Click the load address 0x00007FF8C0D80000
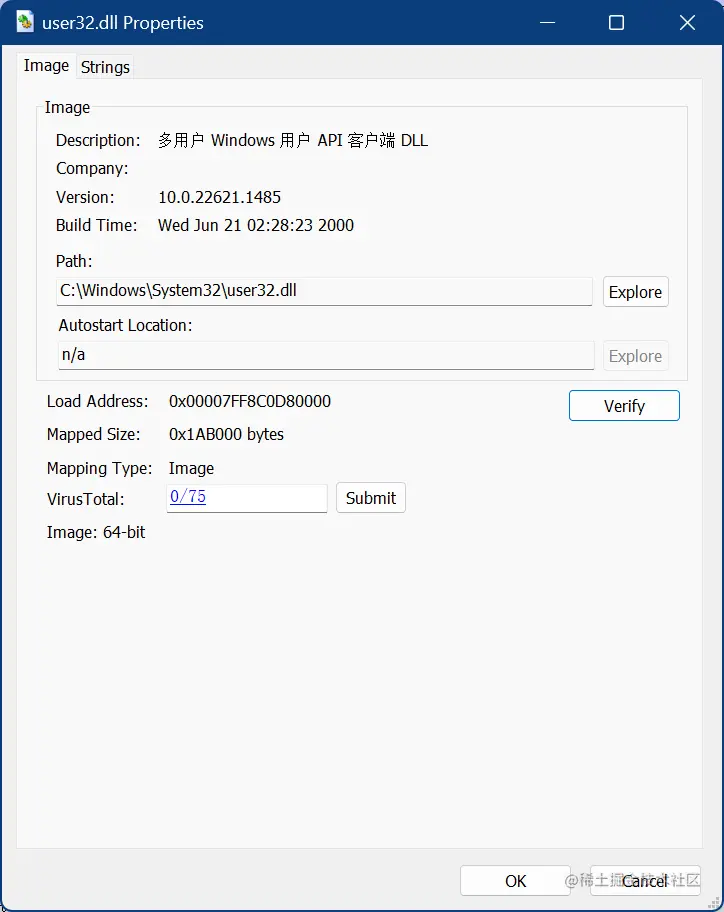This screenshot has height=912, width=724. click(x=249, y=401)
